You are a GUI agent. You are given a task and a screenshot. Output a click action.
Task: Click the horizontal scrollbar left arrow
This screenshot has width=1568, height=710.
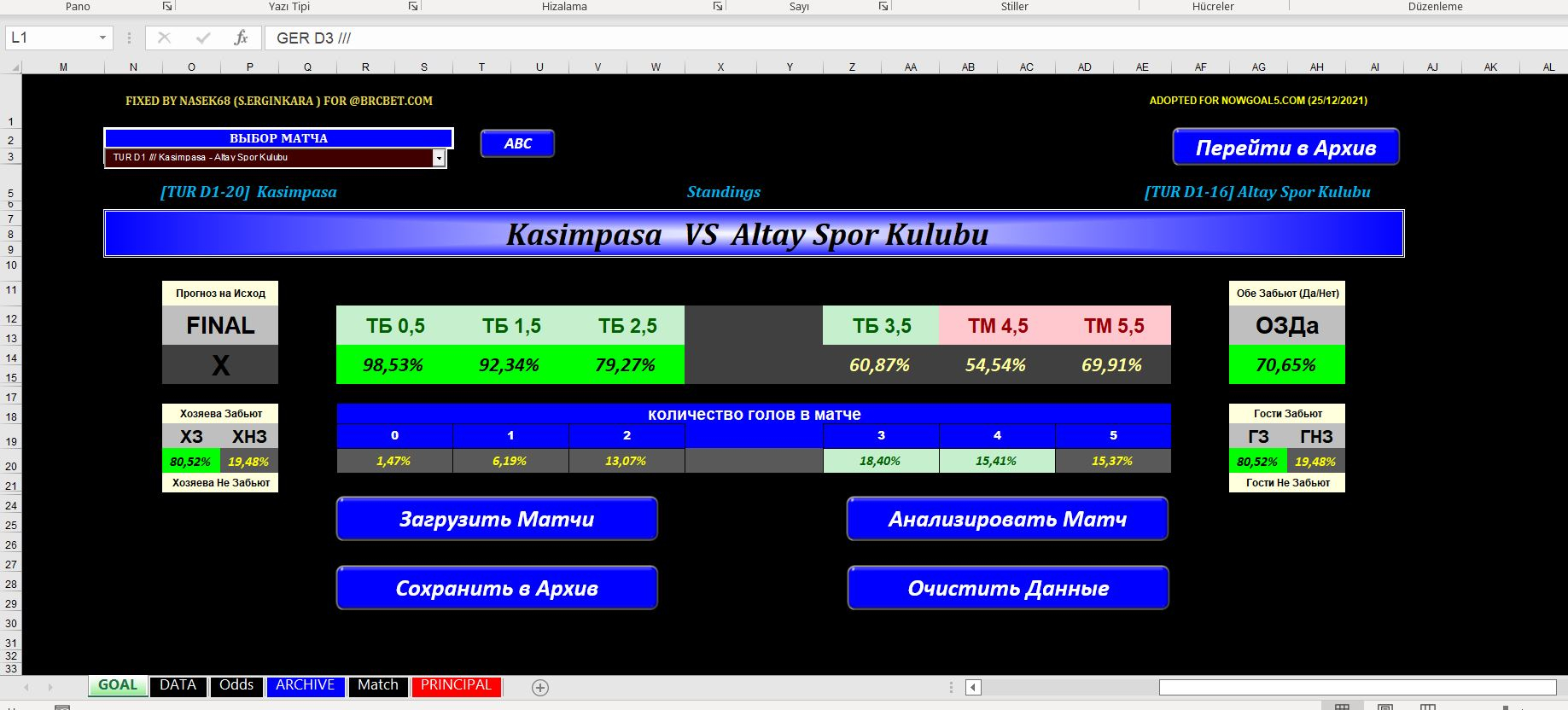point(974,687)
